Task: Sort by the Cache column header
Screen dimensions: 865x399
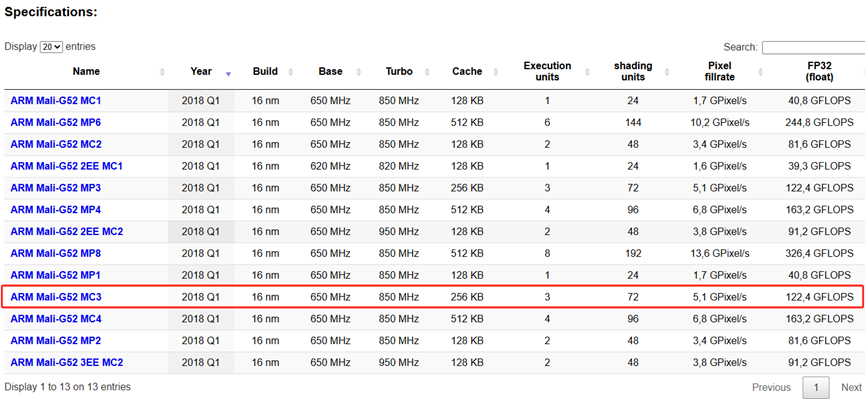Action: (x=467, y=72)
